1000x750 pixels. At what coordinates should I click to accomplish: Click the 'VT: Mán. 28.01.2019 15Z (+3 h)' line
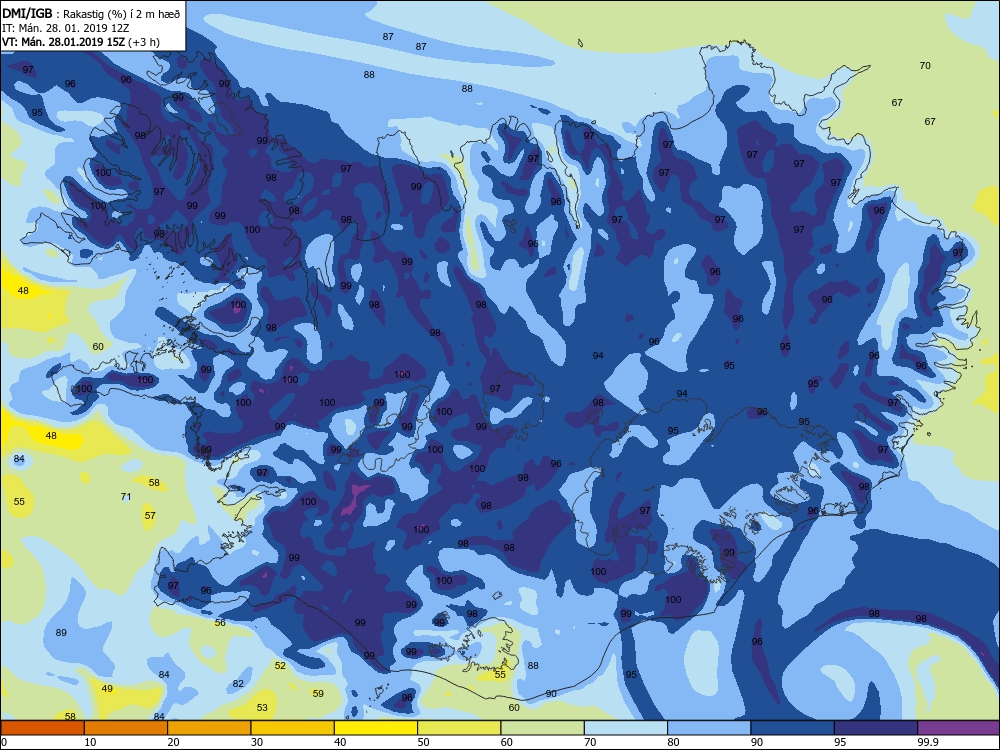(x=81, y=42)
